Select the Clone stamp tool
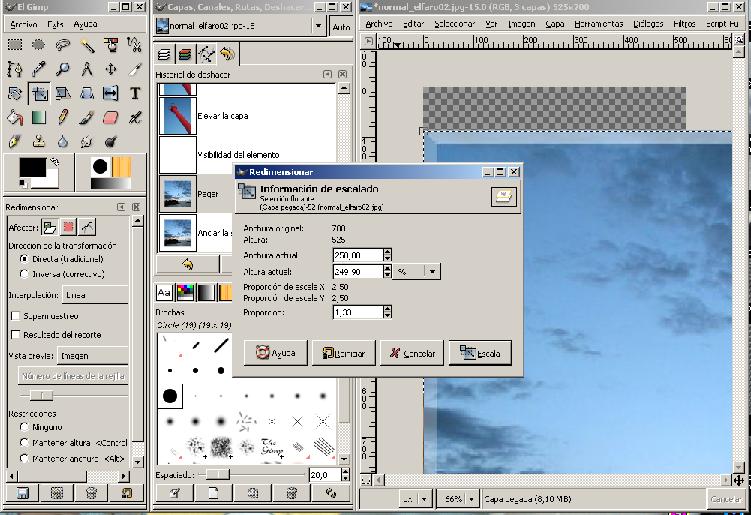Image resolution: width=751 pixels, height=515 pixels. pos(39,141)
